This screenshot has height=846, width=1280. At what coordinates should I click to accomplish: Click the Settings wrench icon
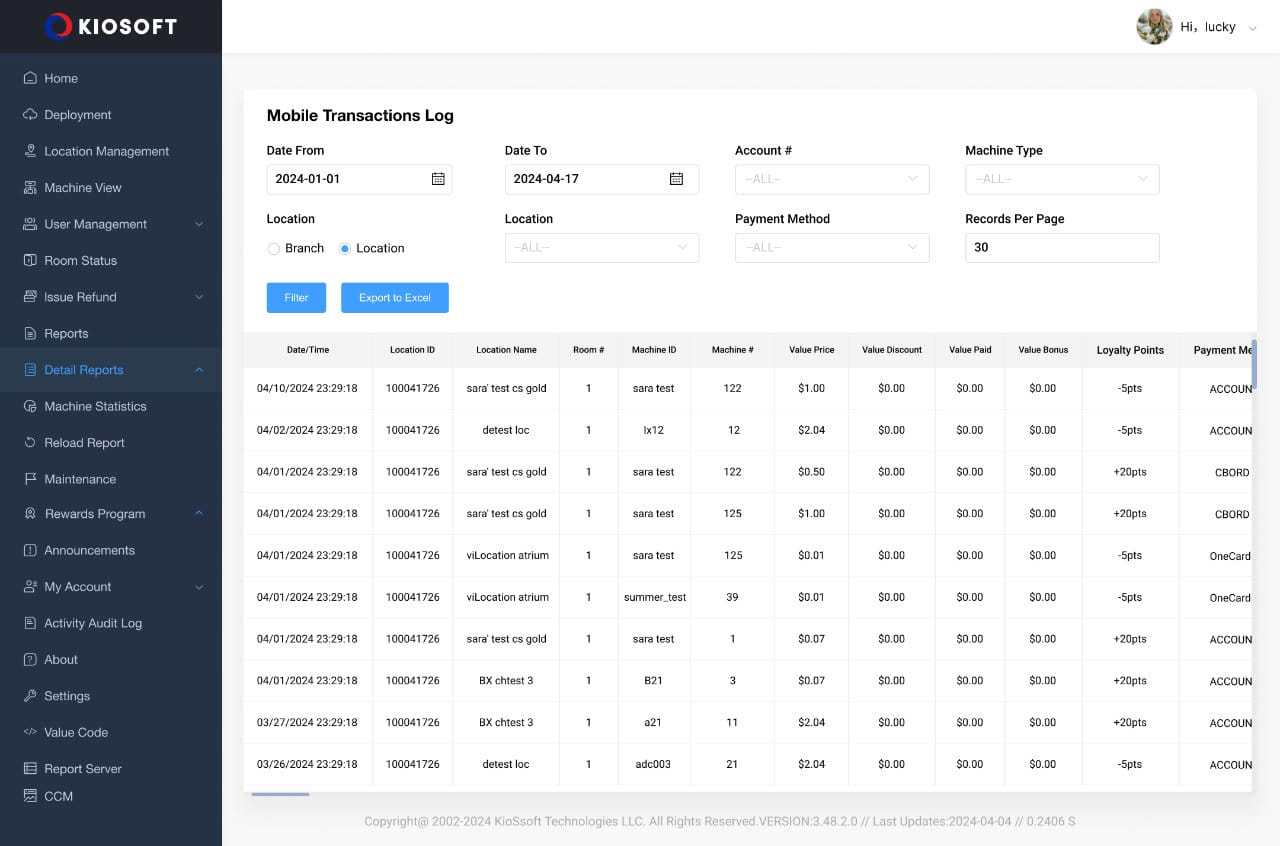pos(30,696)
